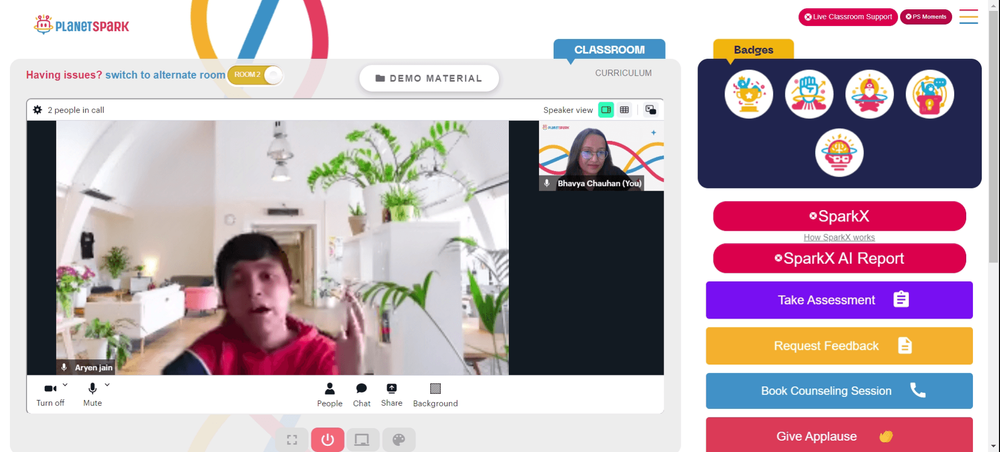Open the hamburger menu
1000x452 pixels.
[x=968, y=17]
